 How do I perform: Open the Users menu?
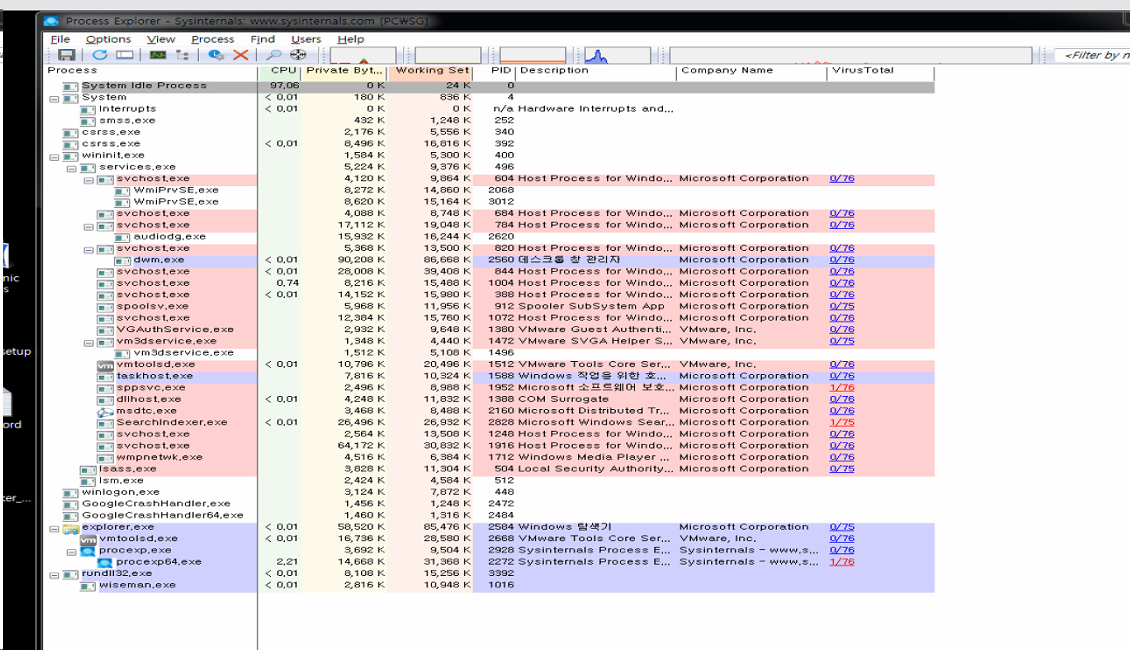pos(306,39)
